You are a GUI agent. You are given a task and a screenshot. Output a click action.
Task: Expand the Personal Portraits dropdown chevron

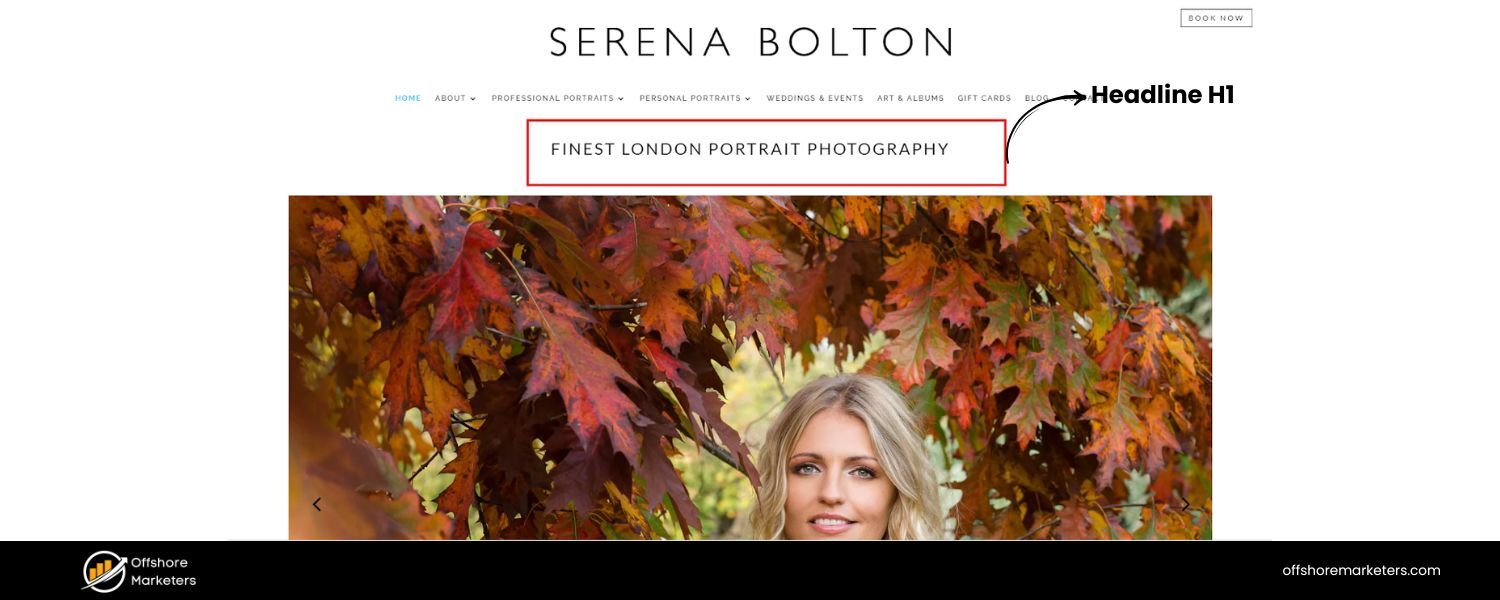click(x=749, y=99)
